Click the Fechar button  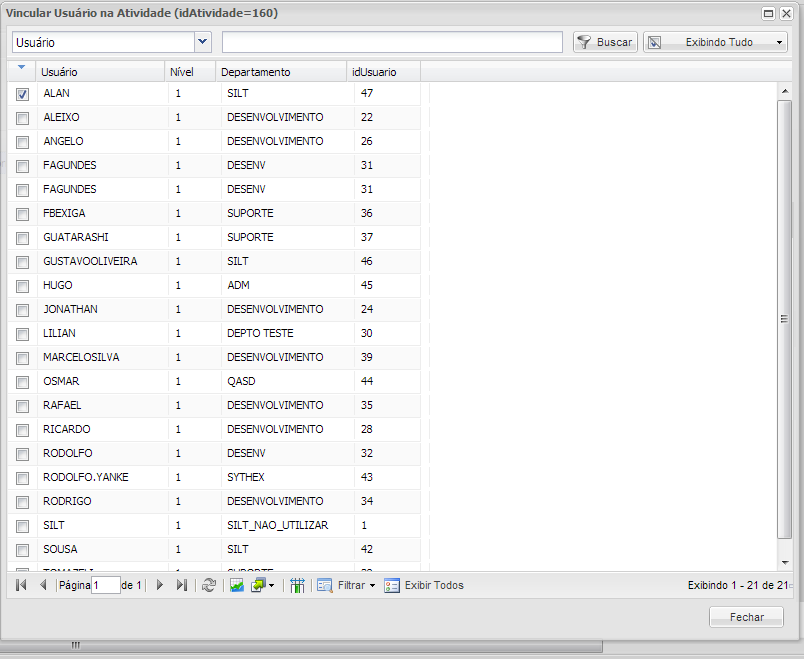(746, 617)
